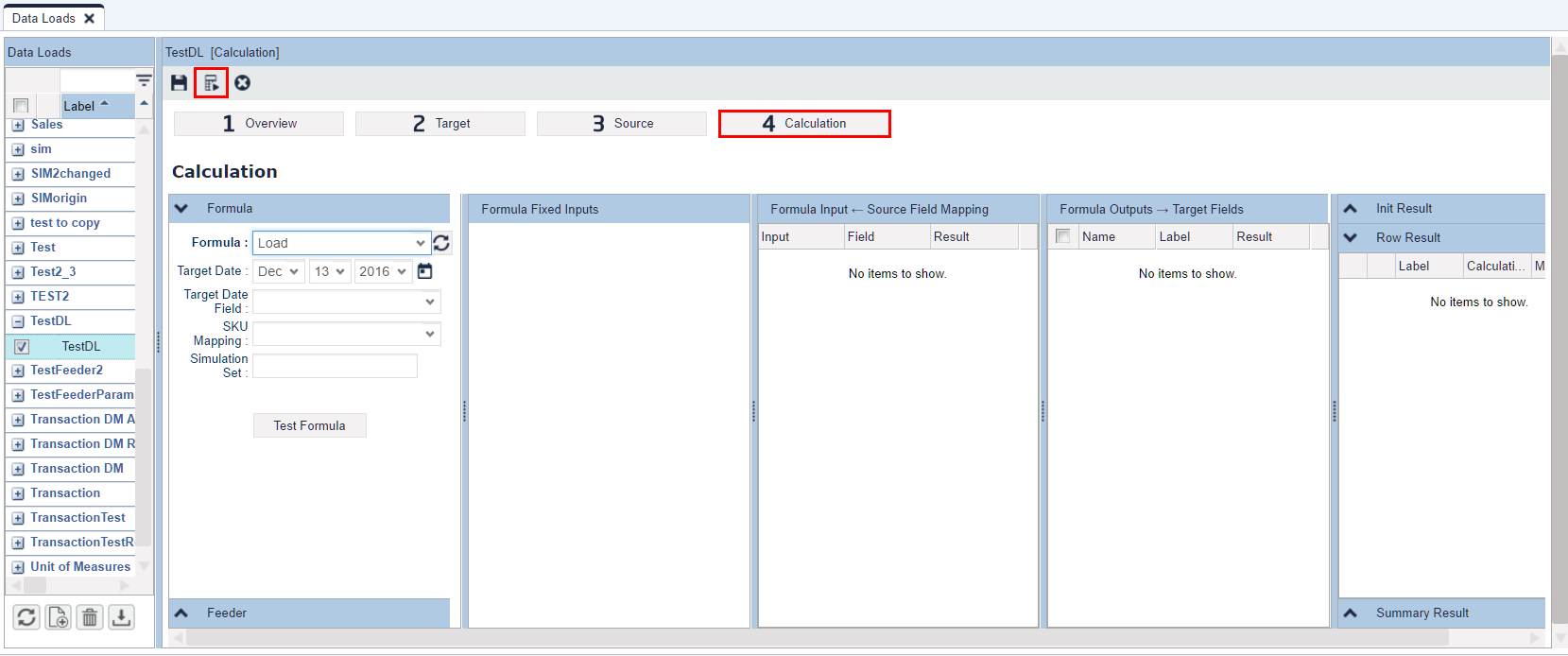The height and width of the screenshot is (656, 1568).
Task: Expand the TransactionTest node
Action: click(18, 518)
